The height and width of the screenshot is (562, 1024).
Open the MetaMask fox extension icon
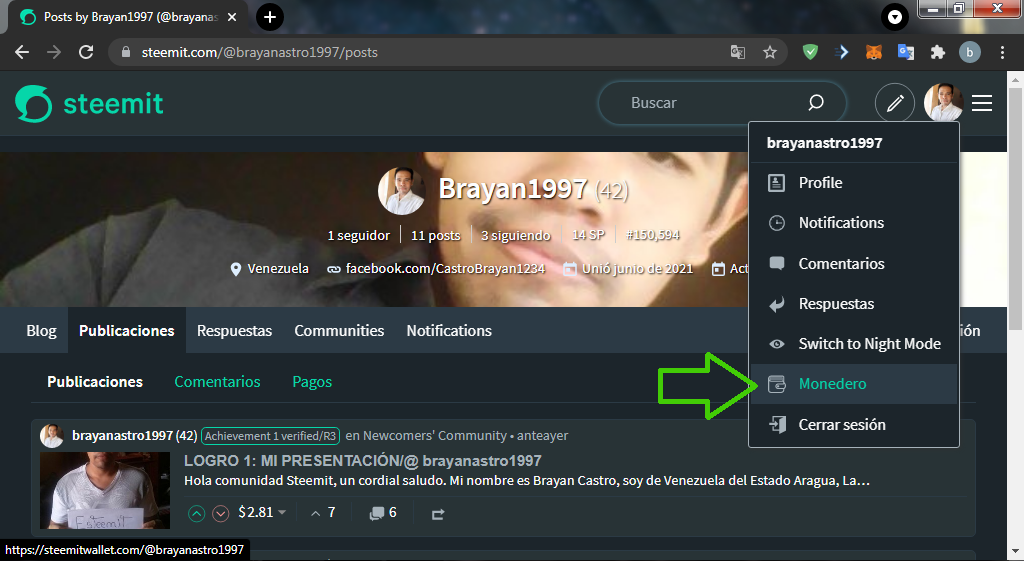click(x=874, y=52)
